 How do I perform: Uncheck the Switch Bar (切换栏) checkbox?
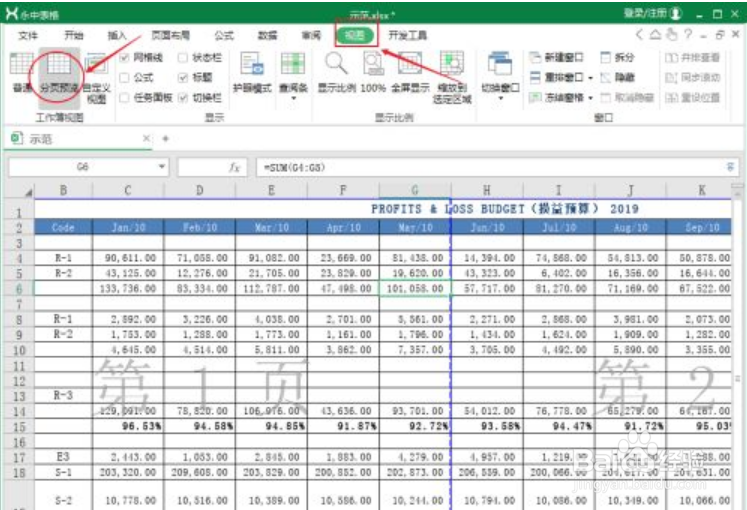tap(182, 98)
